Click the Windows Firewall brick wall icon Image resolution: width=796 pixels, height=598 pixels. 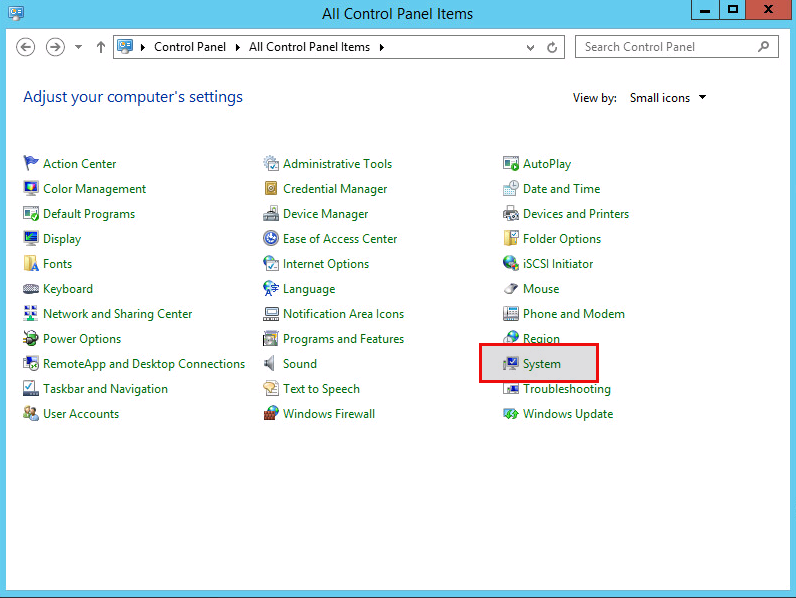[271, 414]
